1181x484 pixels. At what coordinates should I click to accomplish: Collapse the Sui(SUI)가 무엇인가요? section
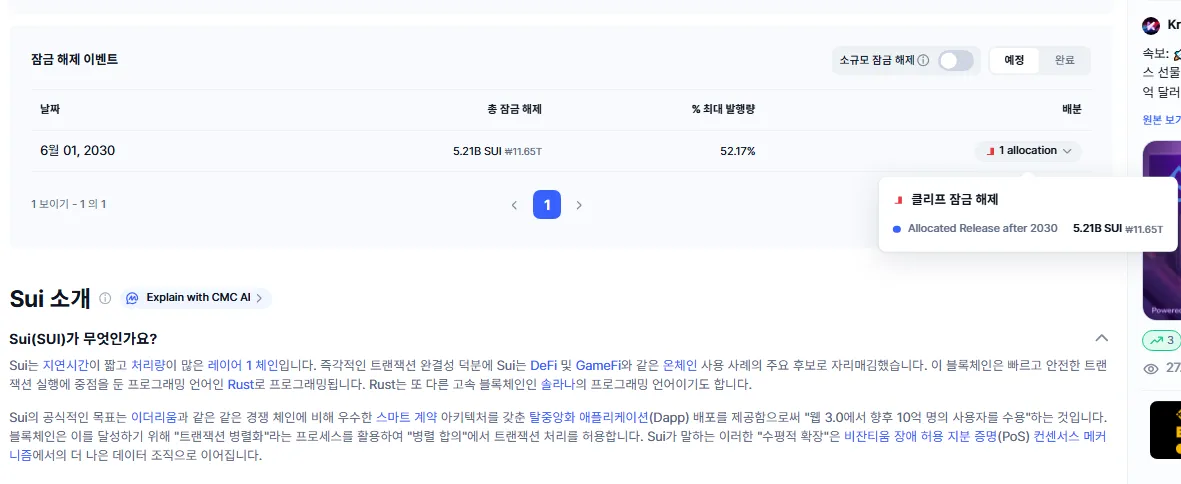tap(1102, 338)
